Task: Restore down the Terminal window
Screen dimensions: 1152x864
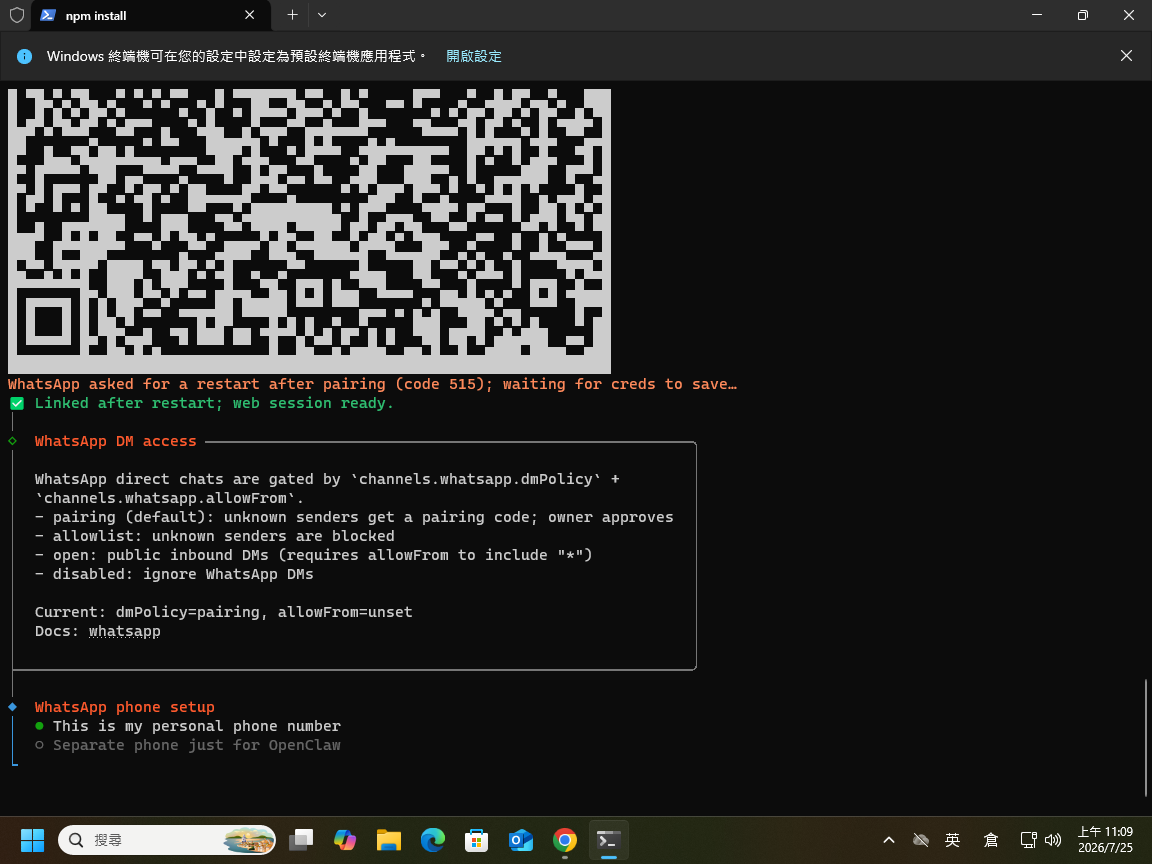Action: click(x=1082, y=15)
